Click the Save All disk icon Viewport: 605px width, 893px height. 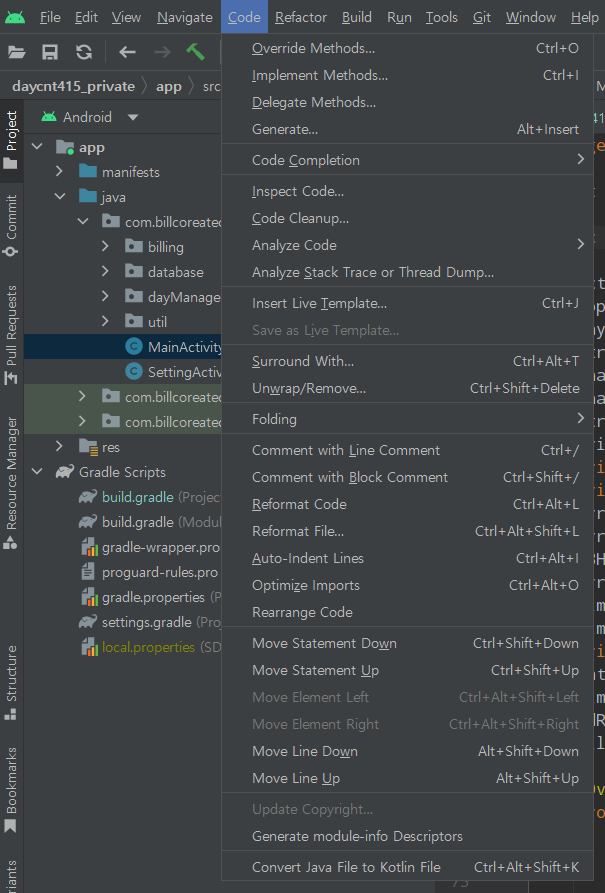click(50, 52)
